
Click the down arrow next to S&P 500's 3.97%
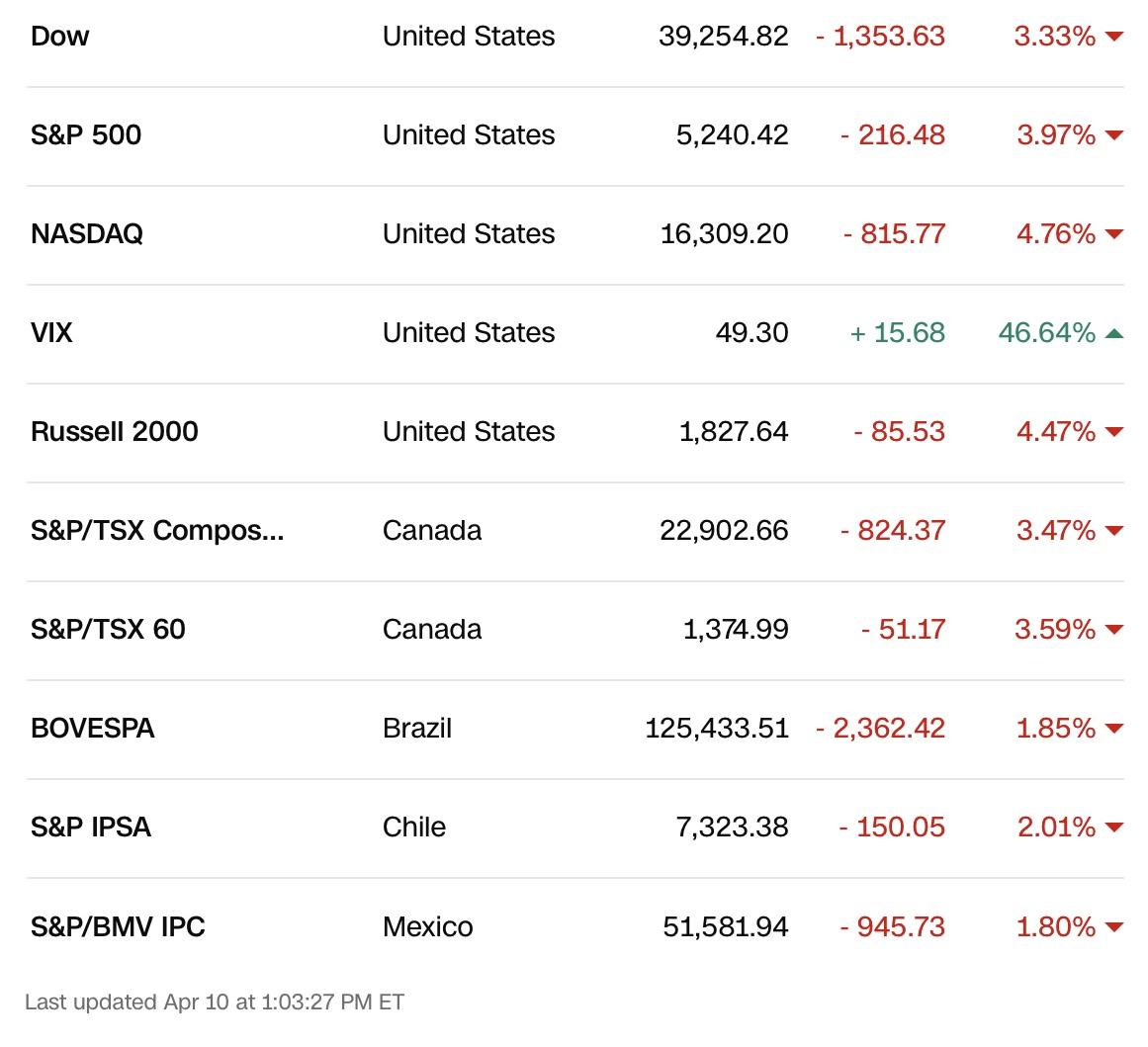point(1114,135)
